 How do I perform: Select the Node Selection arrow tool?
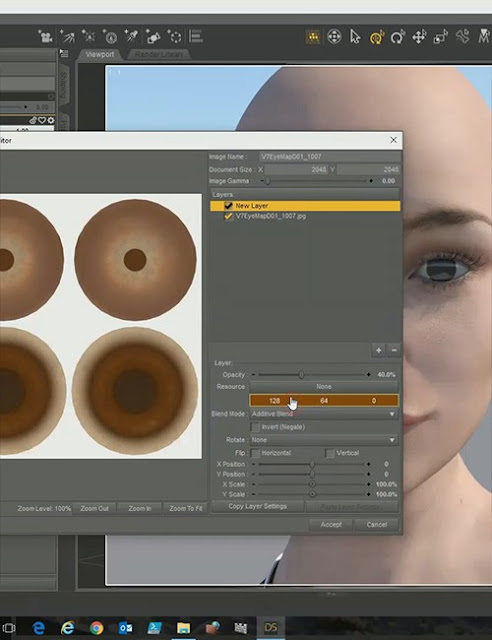(355, 37)
